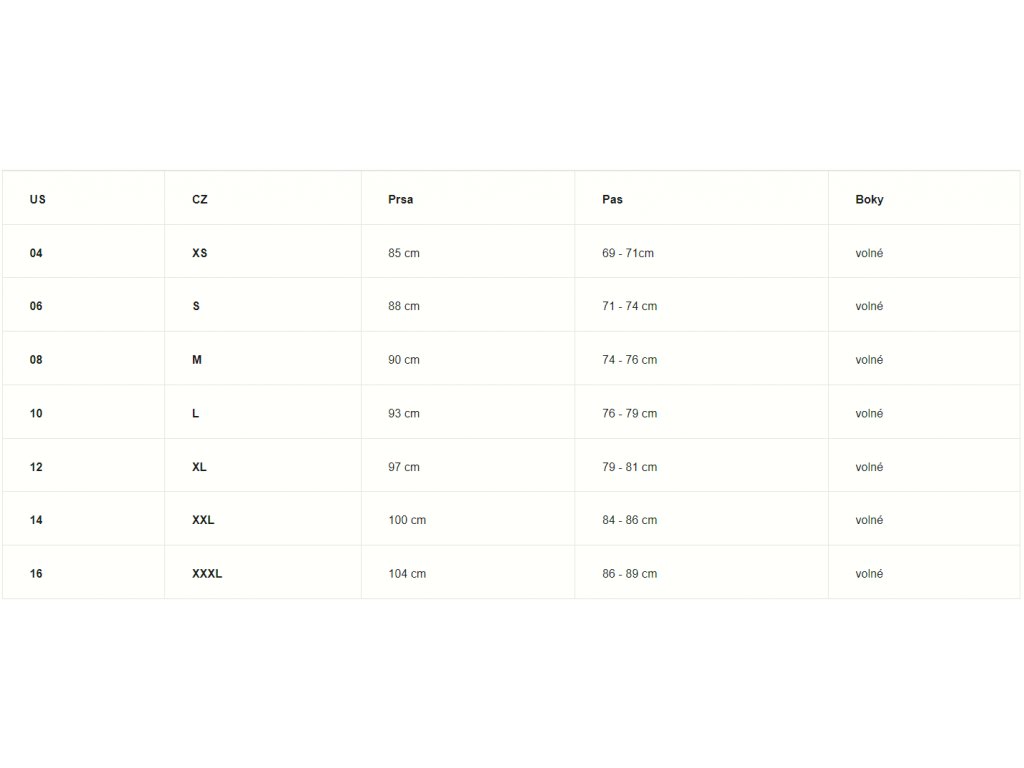Click the 69 - 71cm waist value

pyautogui.click(x=628, y=253)
